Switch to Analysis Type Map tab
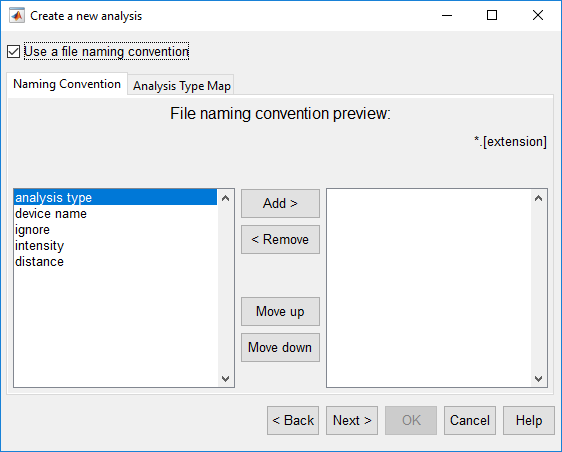Viewport: 562px width, 452px height. coord(181,86)
